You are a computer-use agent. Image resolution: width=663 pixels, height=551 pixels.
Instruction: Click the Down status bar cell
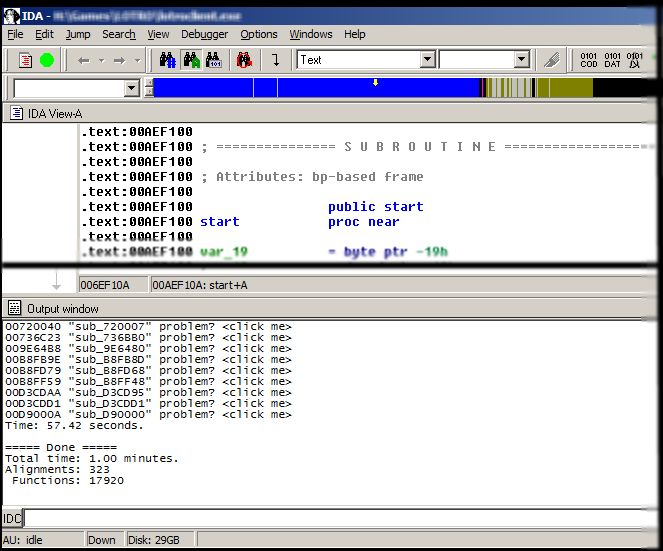click(104, 540)
